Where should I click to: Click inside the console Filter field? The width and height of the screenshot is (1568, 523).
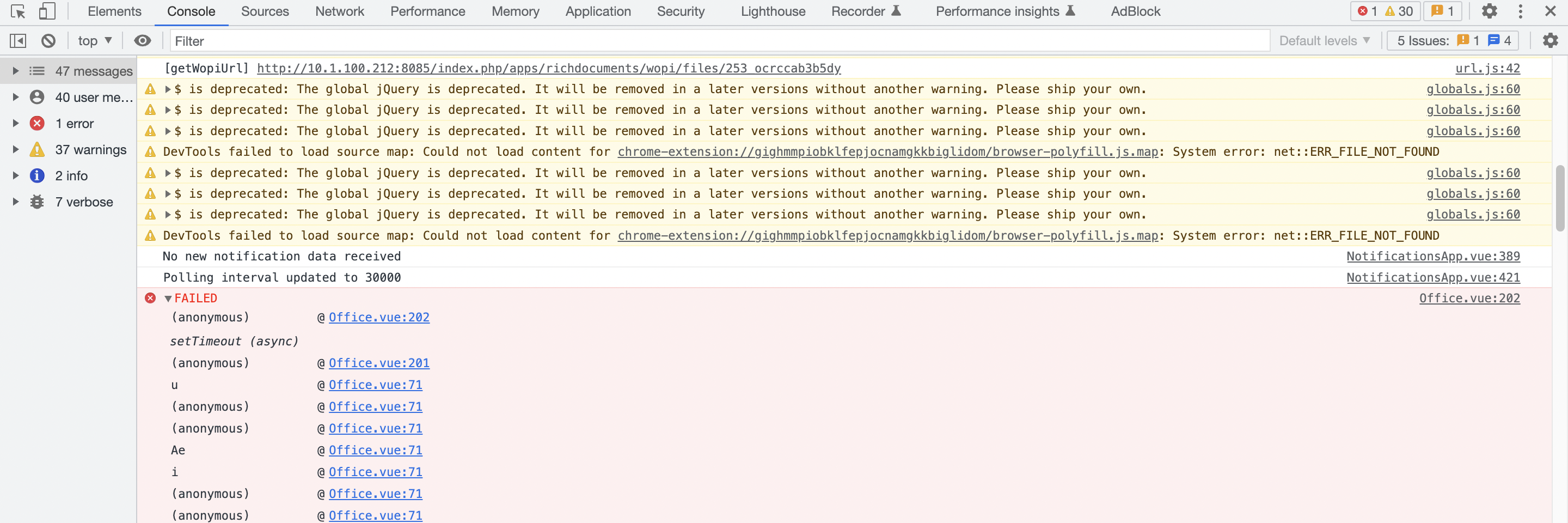click(x=365, y=41)
